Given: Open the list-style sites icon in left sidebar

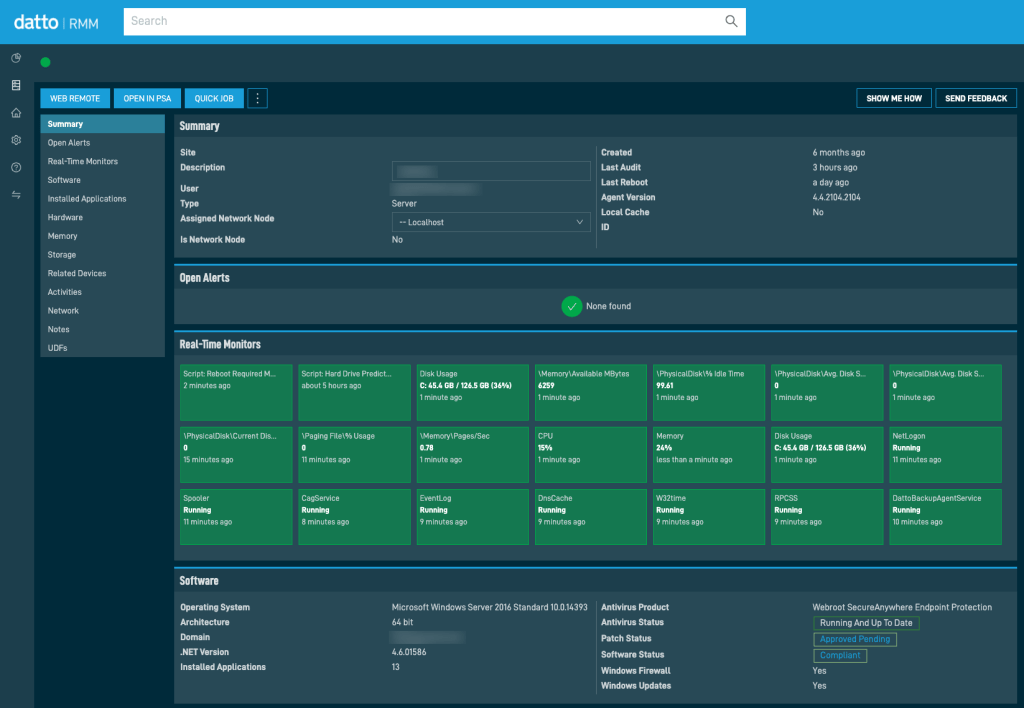Looking at the screenshot, I should [x=16, y=86].
